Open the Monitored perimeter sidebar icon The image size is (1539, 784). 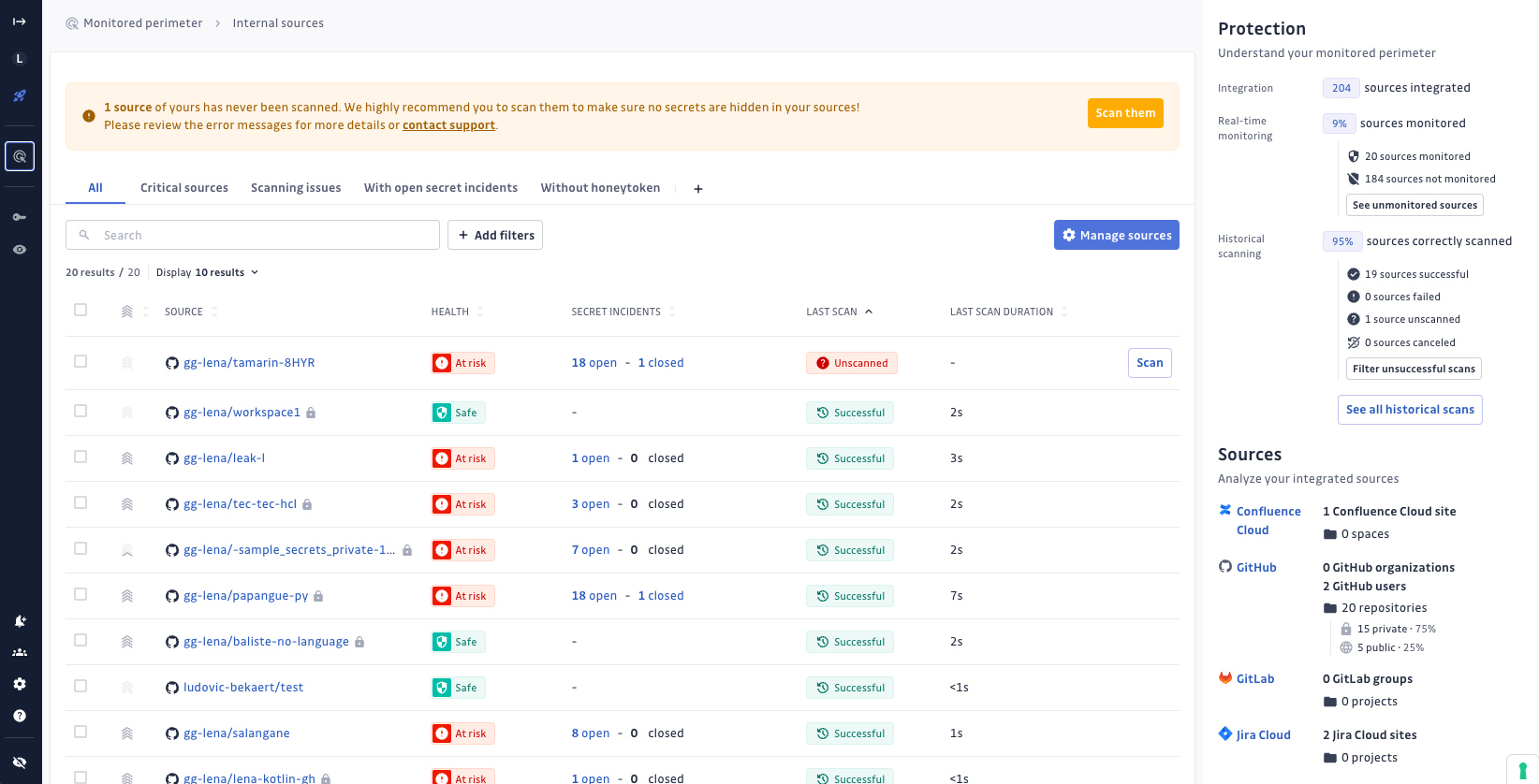20,156
